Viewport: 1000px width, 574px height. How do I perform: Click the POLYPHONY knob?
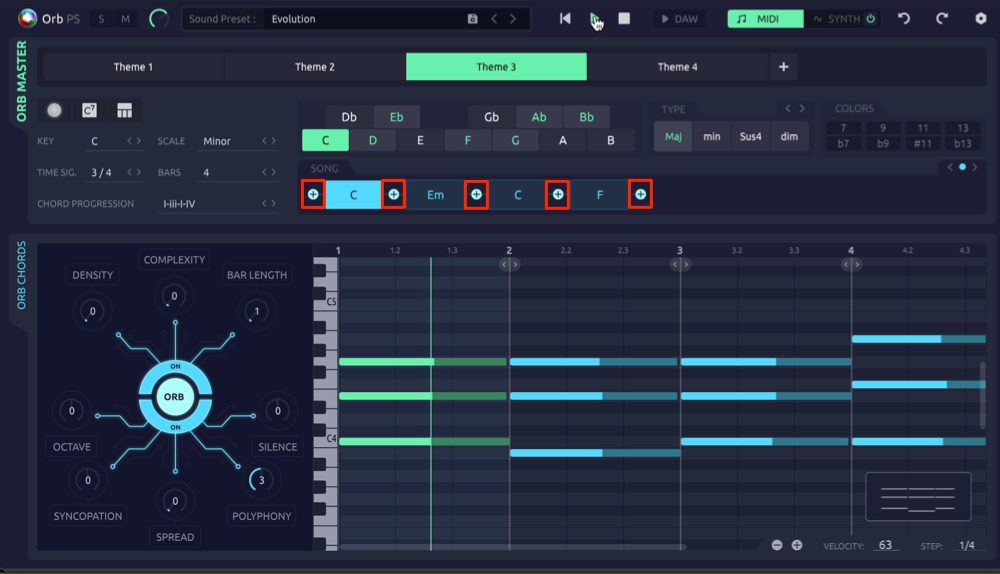click(259, 480)
